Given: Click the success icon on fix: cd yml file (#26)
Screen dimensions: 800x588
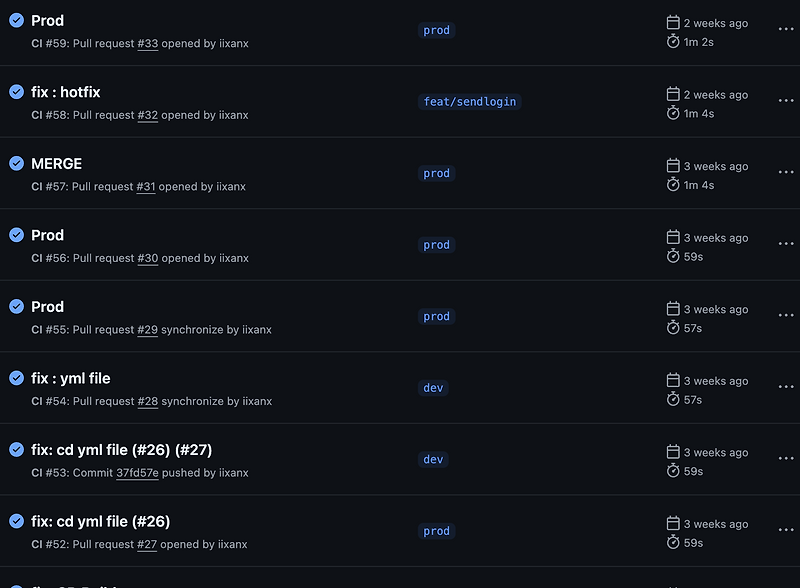Looking at the screenshot, I should pos(16,521).
